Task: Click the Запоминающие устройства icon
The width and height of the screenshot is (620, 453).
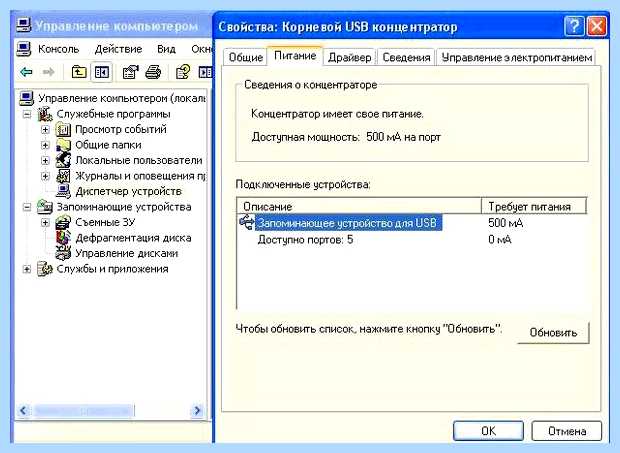Action: click(45, 207)
